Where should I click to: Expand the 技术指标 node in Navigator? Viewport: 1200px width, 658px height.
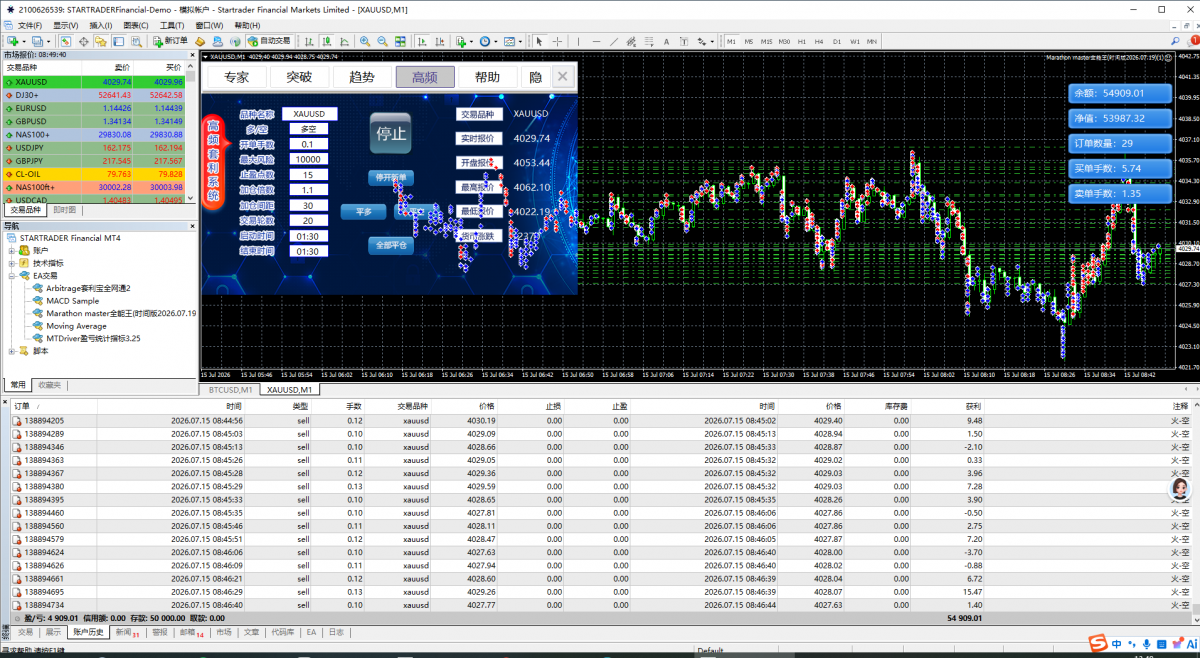[x=12, y=263]
